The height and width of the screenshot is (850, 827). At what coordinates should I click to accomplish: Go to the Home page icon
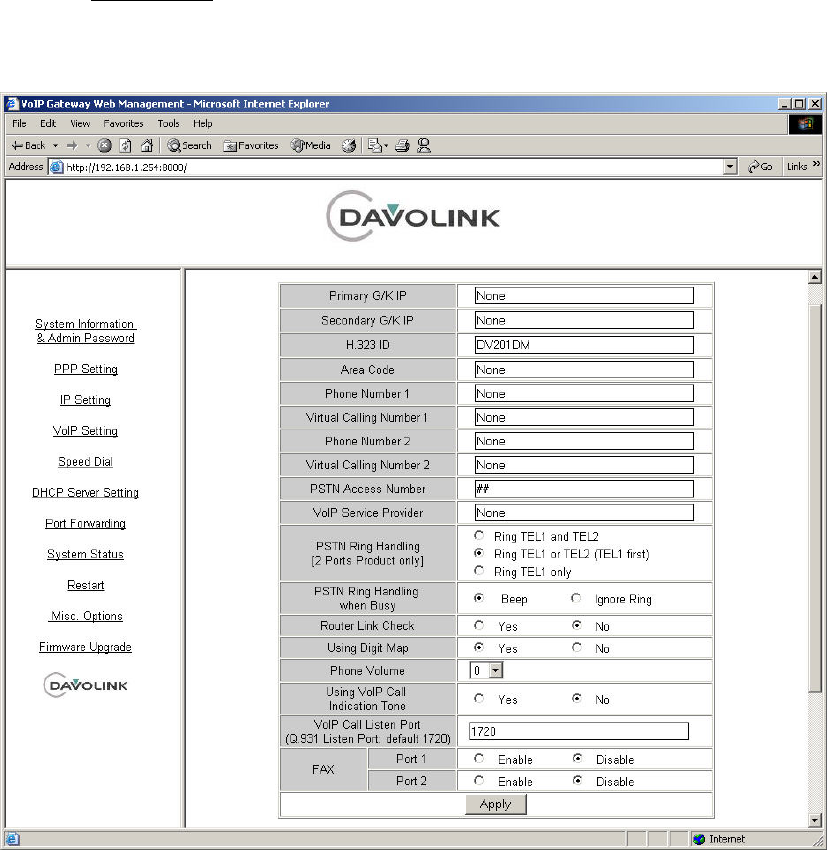[146, 145]
